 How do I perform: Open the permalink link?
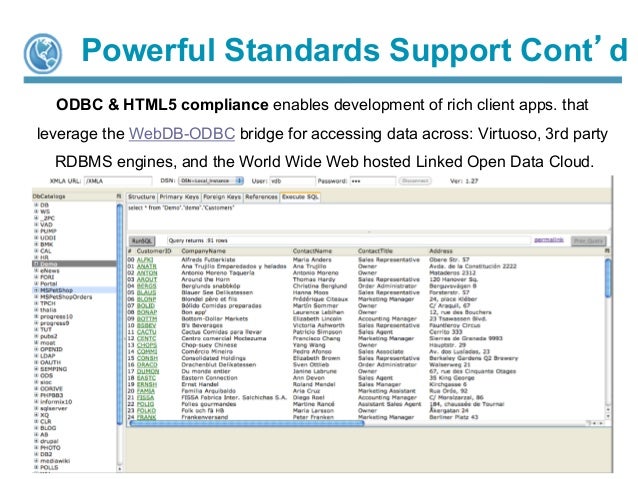coord(548,240)
